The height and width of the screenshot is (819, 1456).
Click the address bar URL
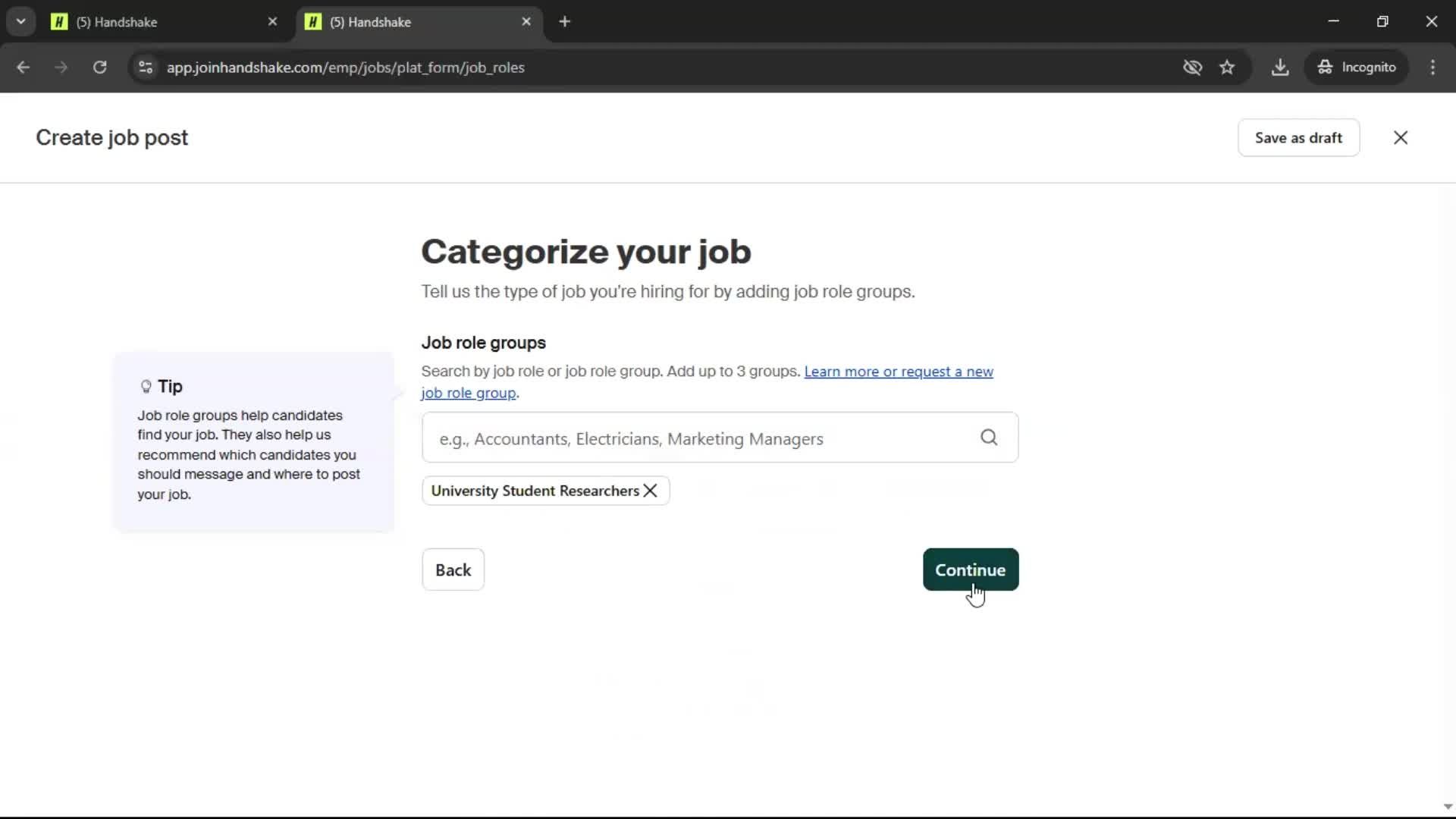click(345, 67)
